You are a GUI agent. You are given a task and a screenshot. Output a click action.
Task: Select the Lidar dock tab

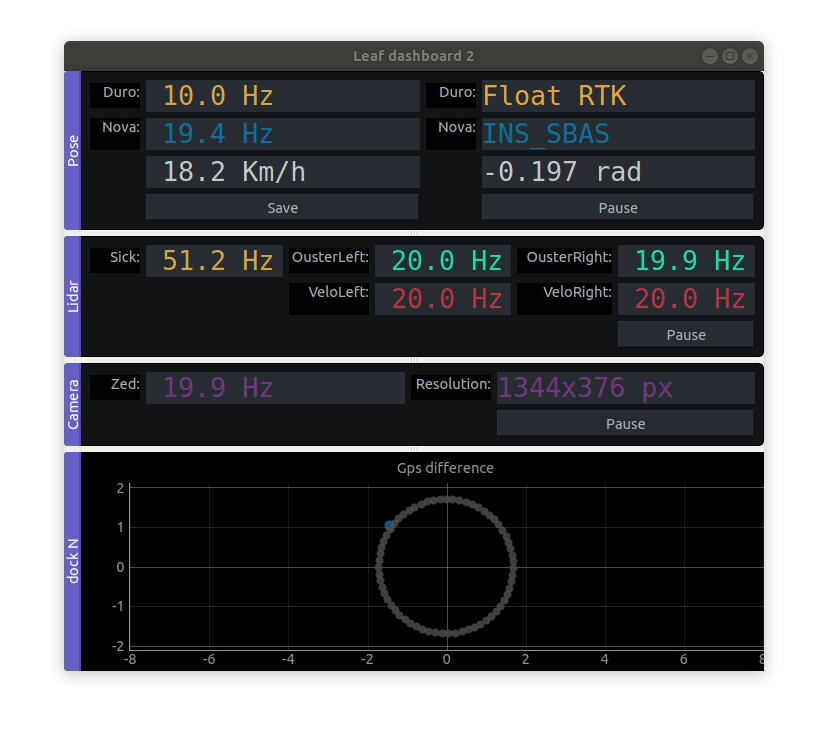coord(73,297)
